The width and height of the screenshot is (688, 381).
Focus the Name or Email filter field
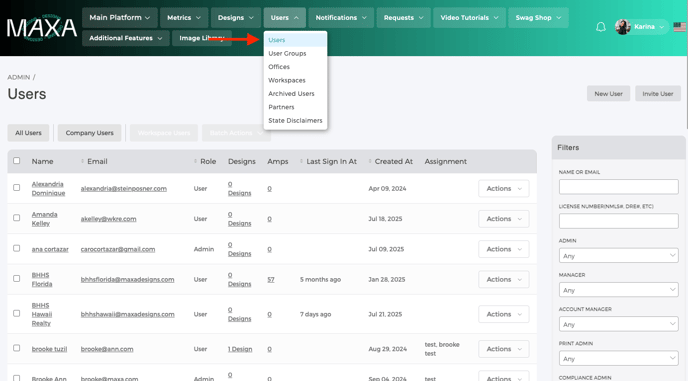click(618, 187)
